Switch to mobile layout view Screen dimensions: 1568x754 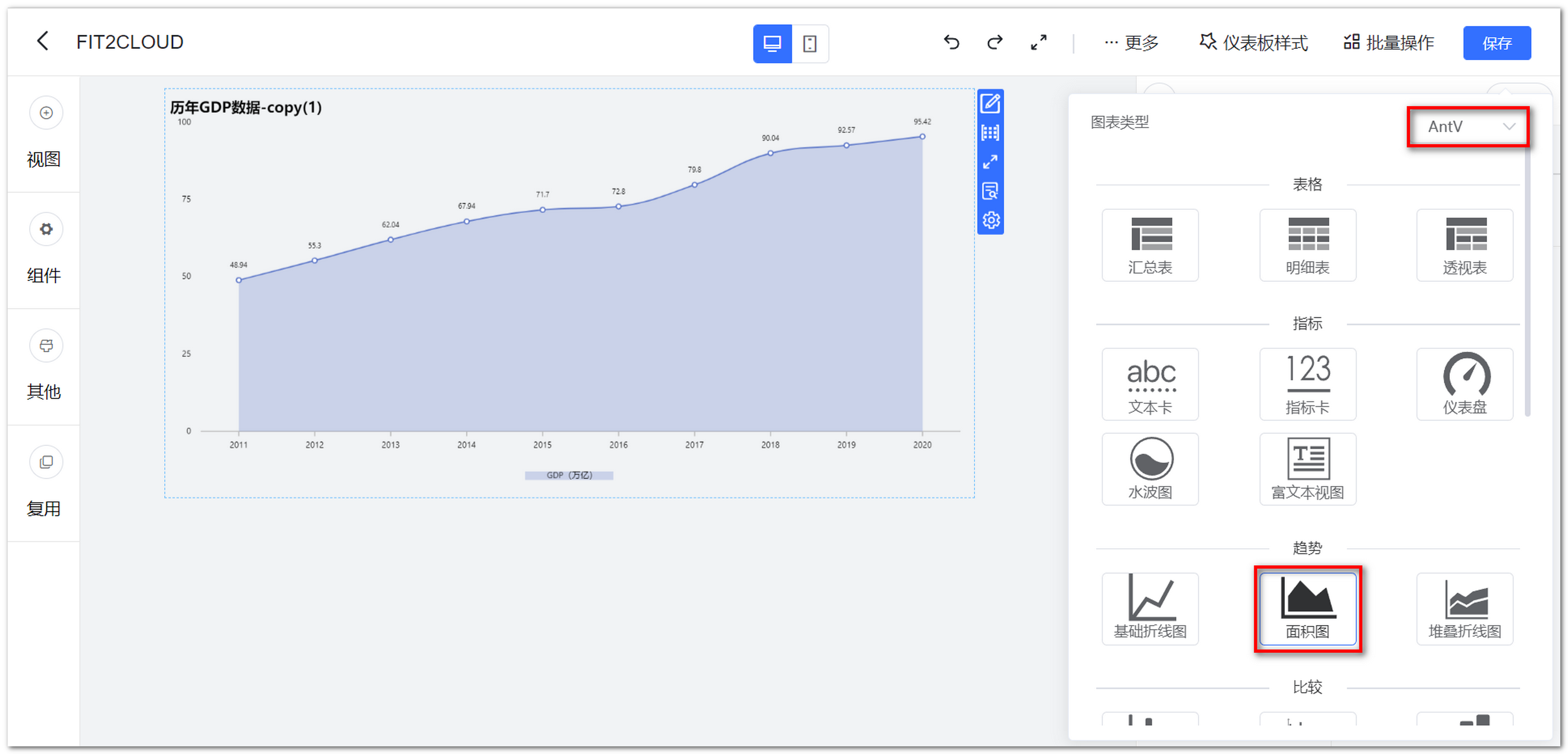tap(809, 43)
